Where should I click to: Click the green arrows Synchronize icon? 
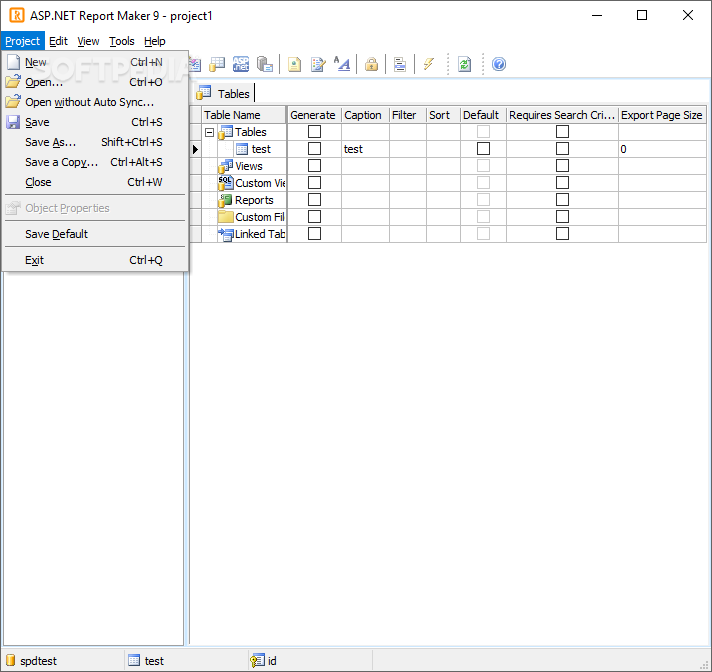point(465,64)
